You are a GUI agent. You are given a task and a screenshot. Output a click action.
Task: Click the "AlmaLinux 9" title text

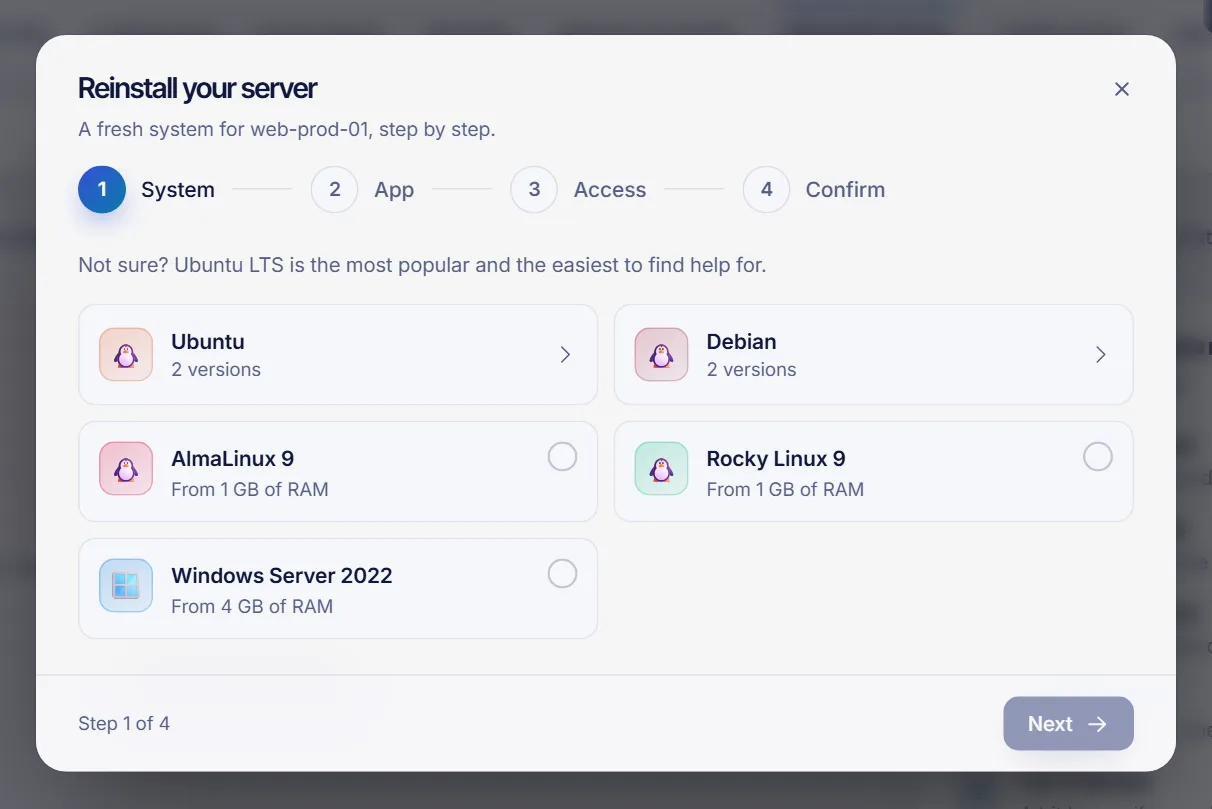[x=232, y=459]
